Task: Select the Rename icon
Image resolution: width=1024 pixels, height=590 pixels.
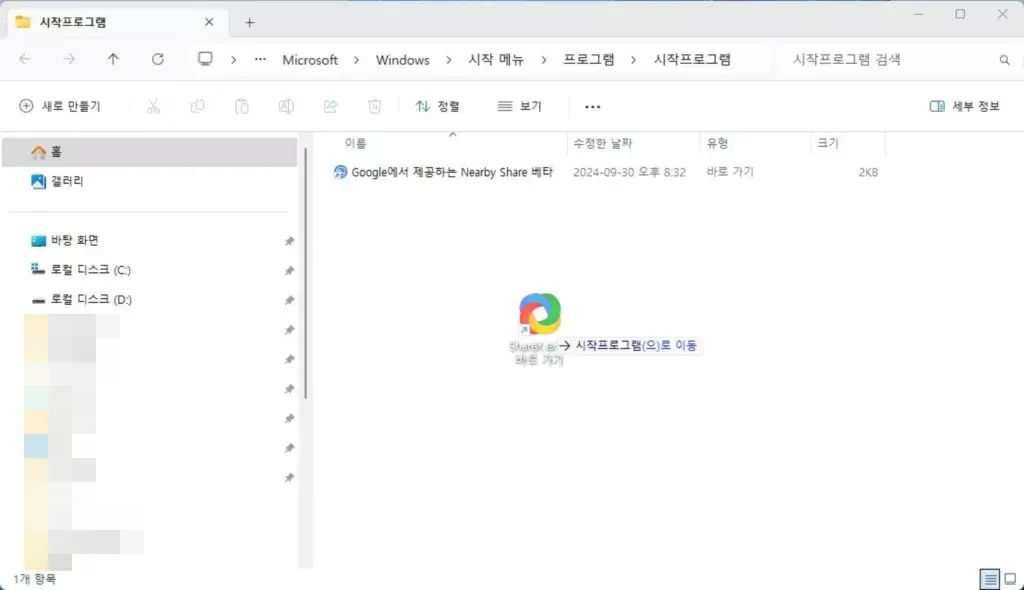Action: 286,106
